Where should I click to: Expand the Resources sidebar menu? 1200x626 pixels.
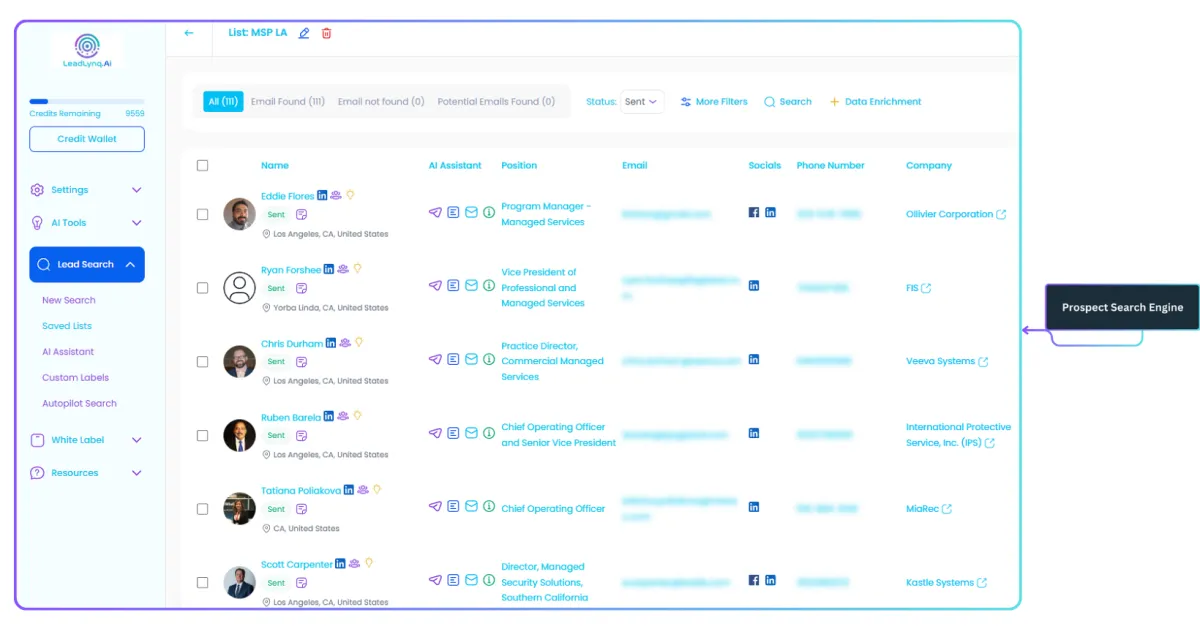pos(87,473)
